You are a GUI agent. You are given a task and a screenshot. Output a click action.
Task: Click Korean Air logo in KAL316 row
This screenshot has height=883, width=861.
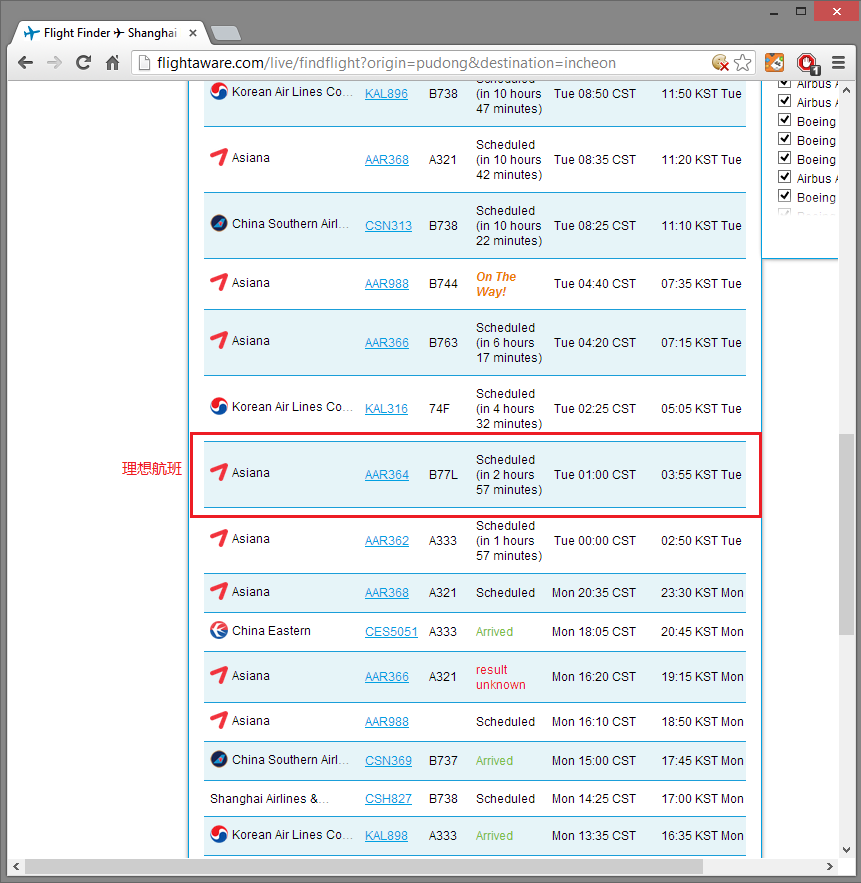pos(219,406)
